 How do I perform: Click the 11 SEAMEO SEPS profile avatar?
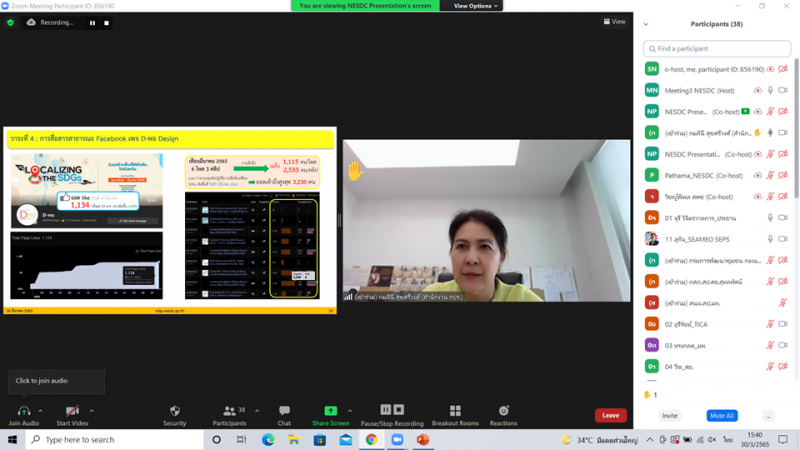pos(652,239)
